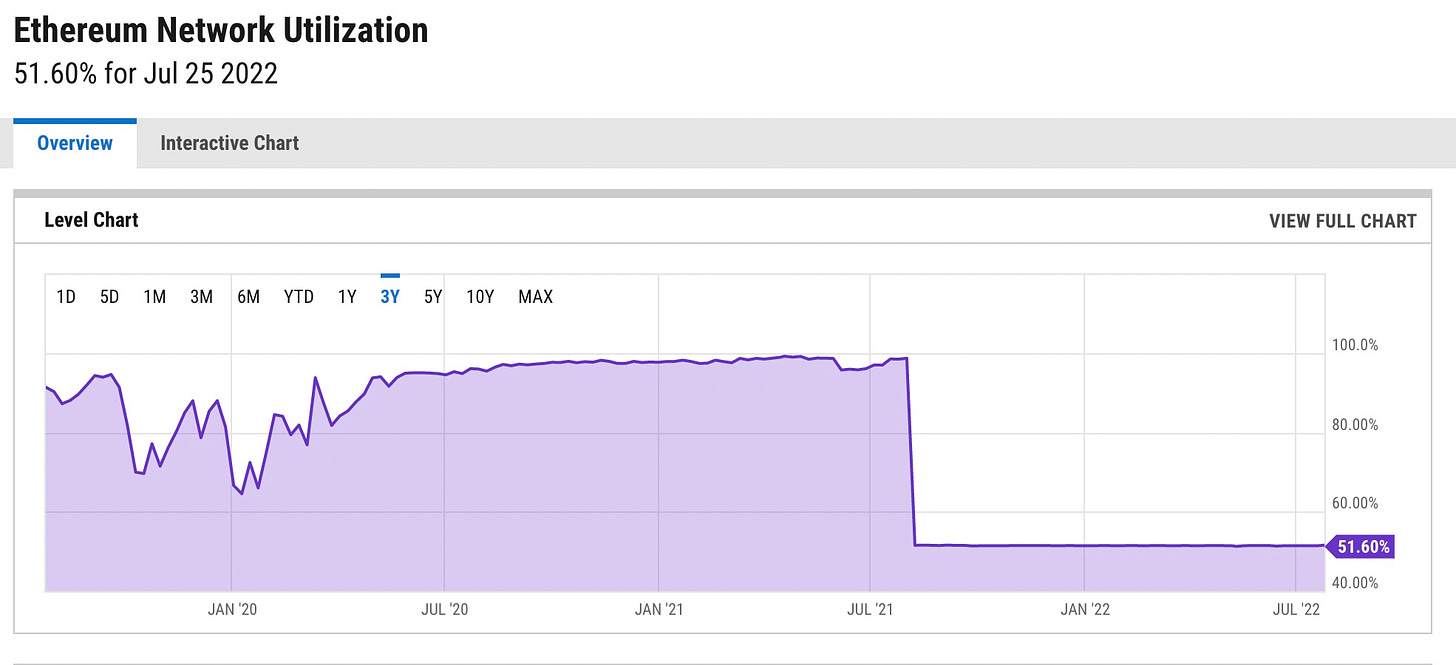This screenshot has height=665, width=1456.
Task: Choose the YTD time range
Action: click(x=299, y=296)
